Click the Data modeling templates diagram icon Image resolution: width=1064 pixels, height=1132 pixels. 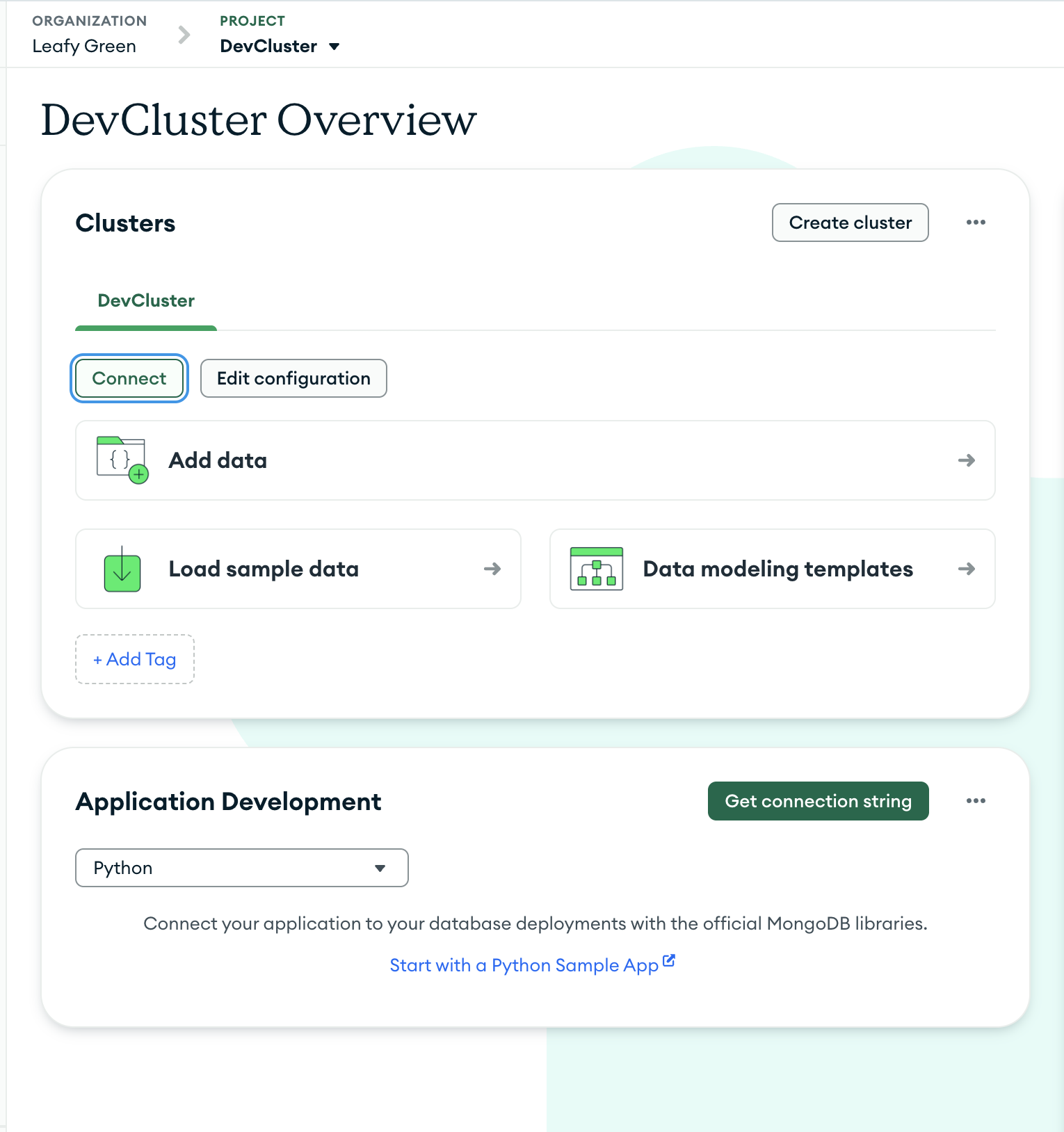click(597, 569)
